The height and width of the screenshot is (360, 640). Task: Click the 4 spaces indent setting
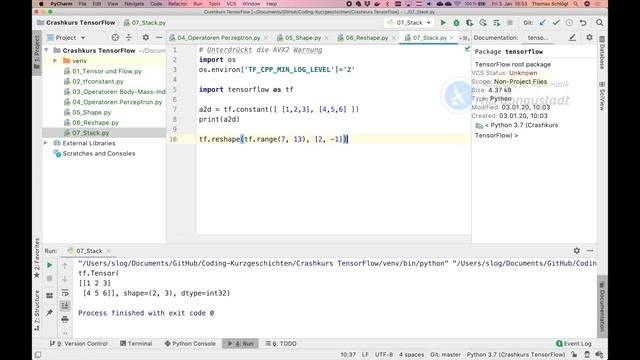coord(411,355)
